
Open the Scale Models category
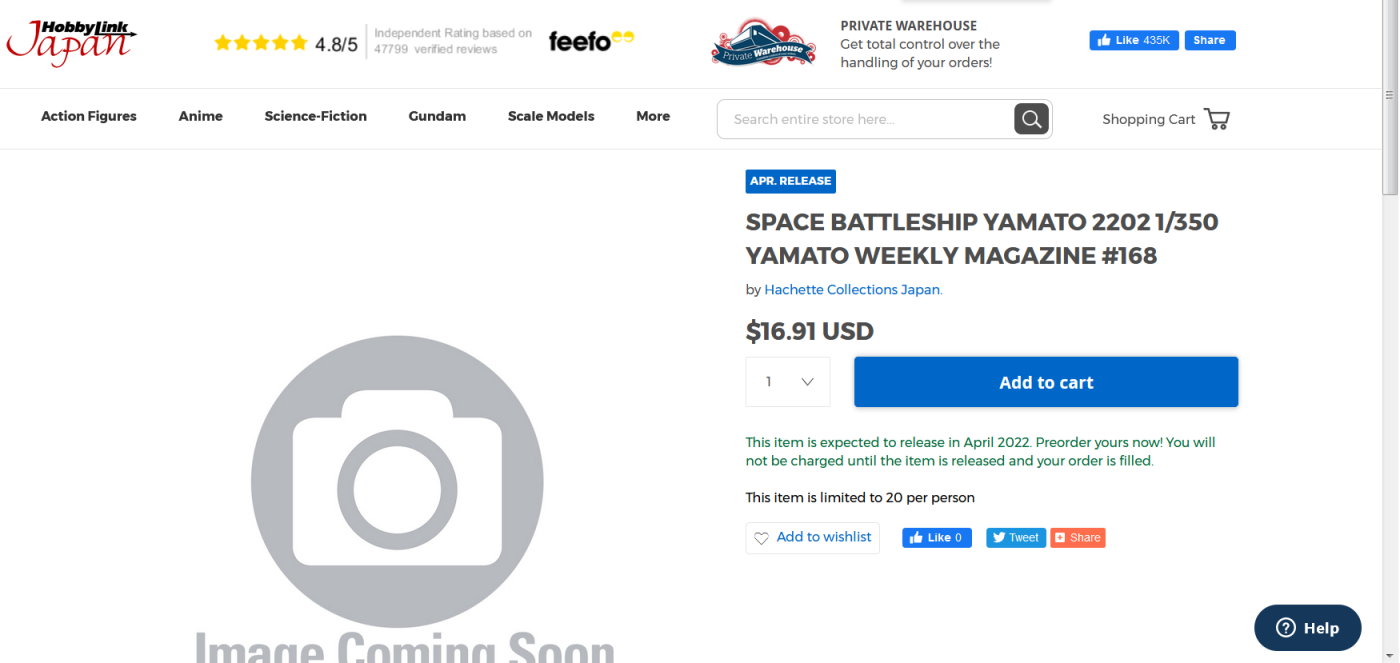tap(551, 116)
